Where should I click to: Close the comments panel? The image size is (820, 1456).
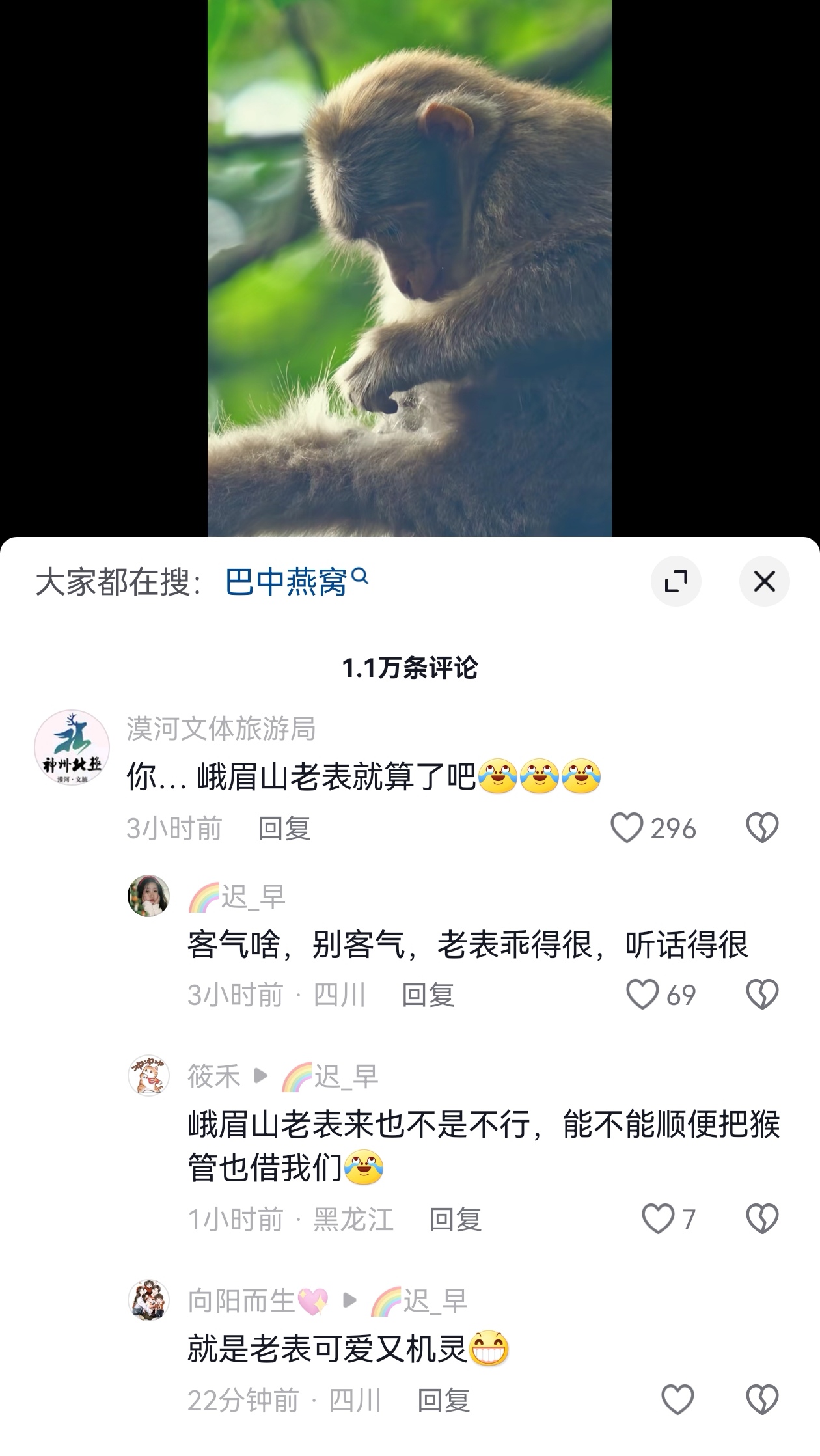pos(764,581)
